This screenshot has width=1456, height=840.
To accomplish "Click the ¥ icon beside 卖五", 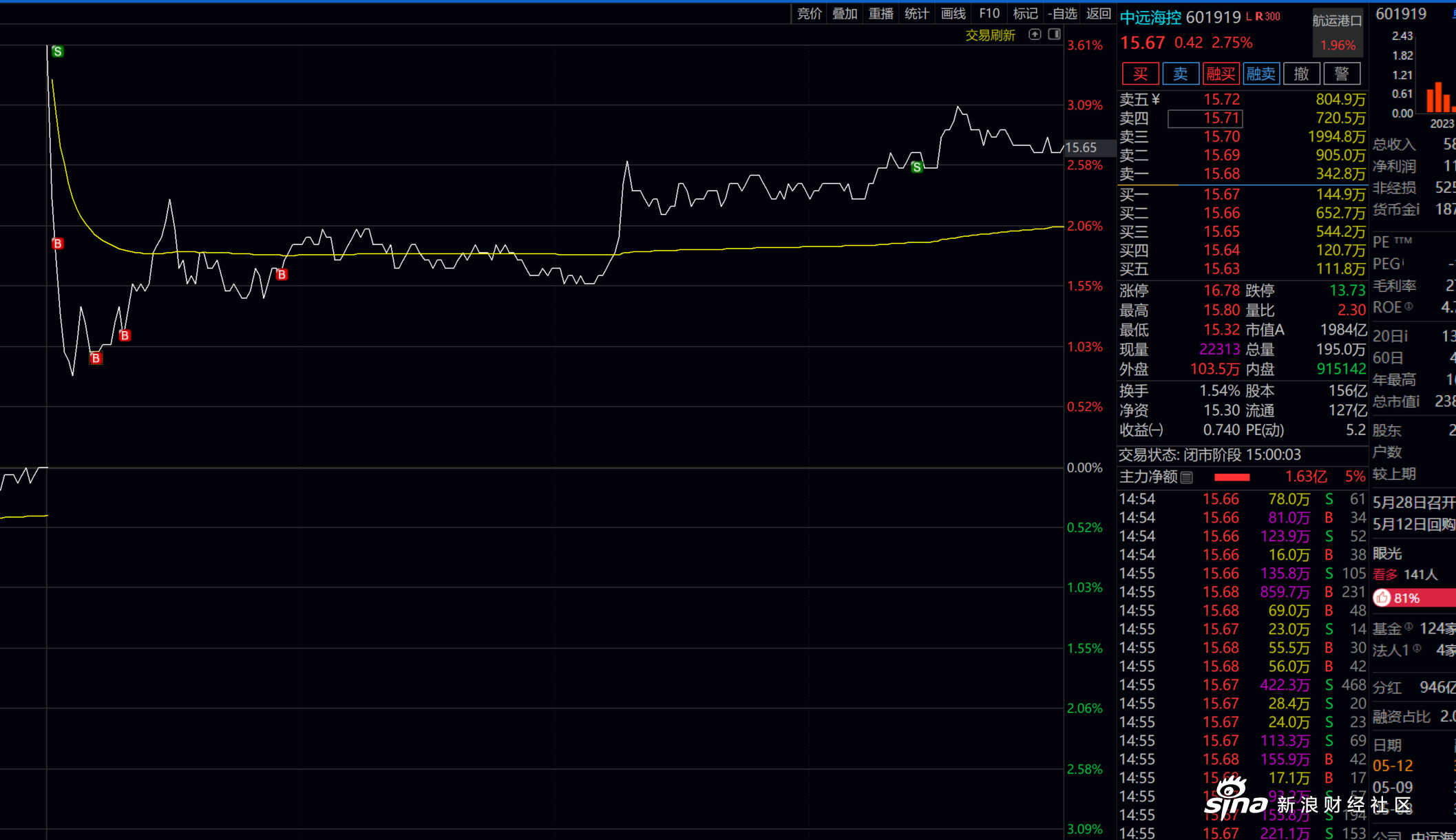I will [x=1155, y=99].
